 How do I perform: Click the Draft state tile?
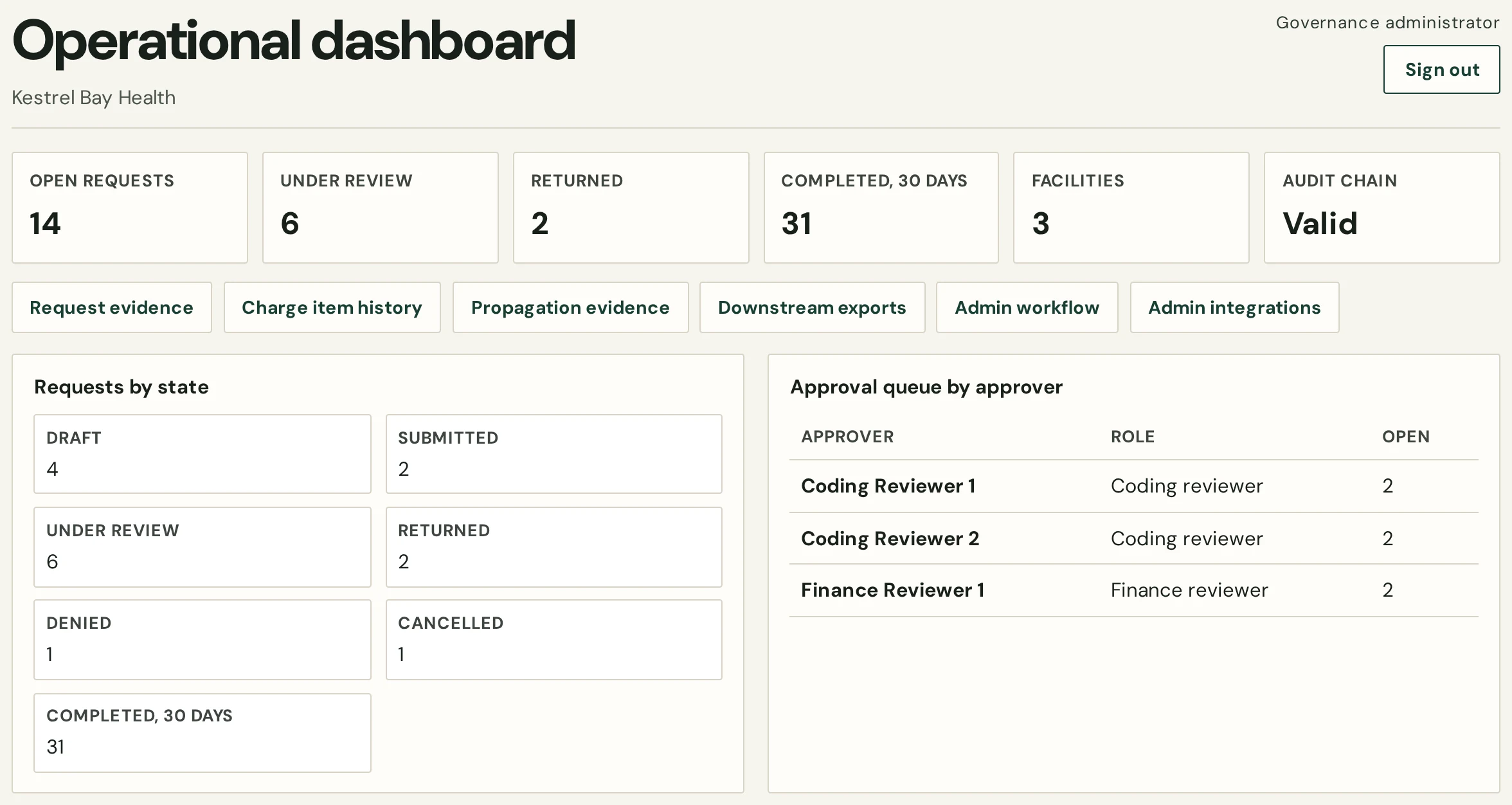tap(203, 454)
